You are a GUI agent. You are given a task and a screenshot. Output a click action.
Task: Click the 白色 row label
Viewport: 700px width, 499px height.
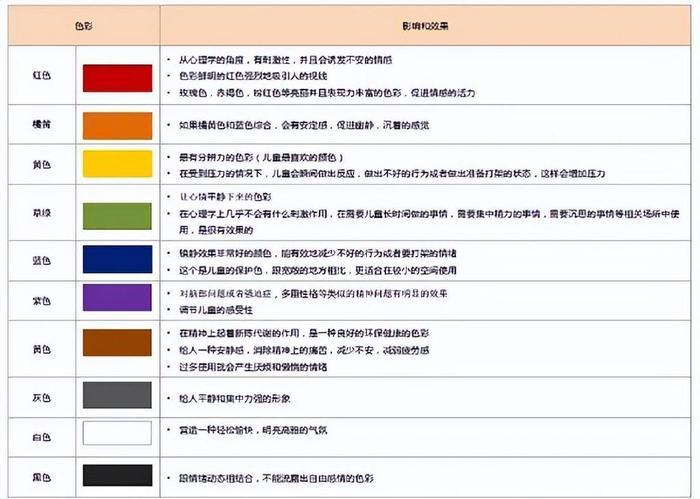(41, 436)
